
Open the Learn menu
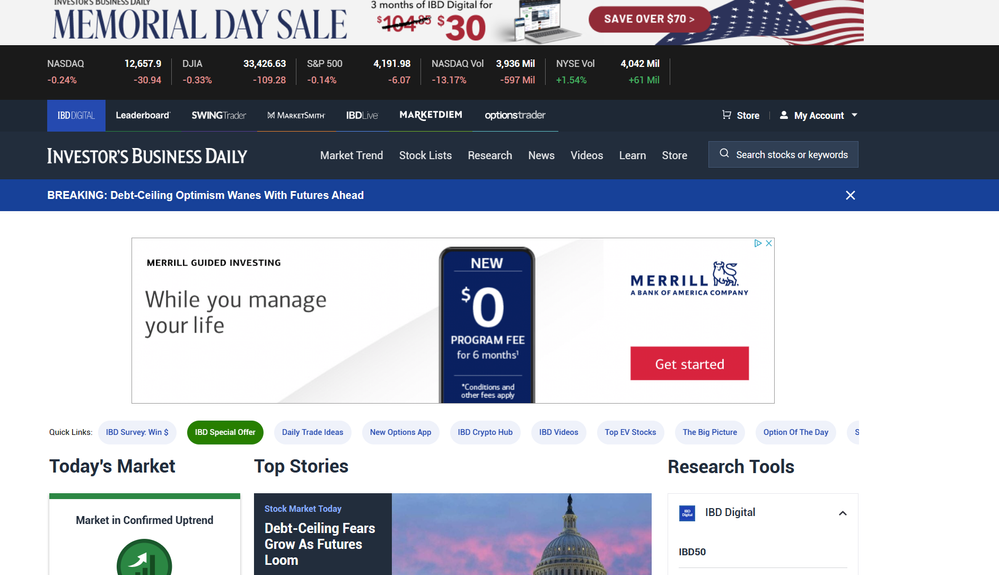[633, 155]
